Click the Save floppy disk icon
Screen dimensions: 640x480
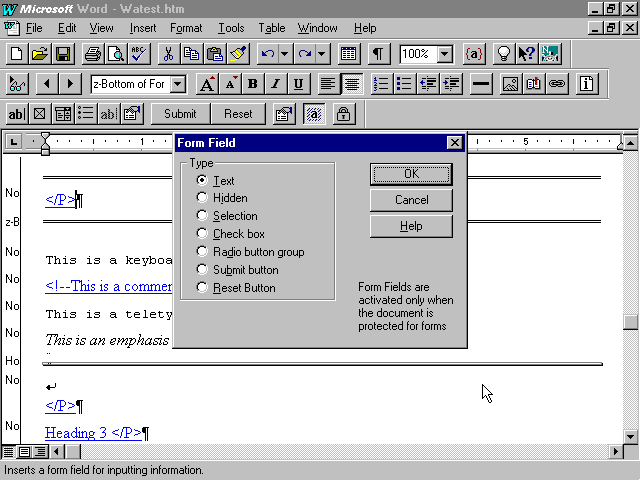tap(63, 54)
